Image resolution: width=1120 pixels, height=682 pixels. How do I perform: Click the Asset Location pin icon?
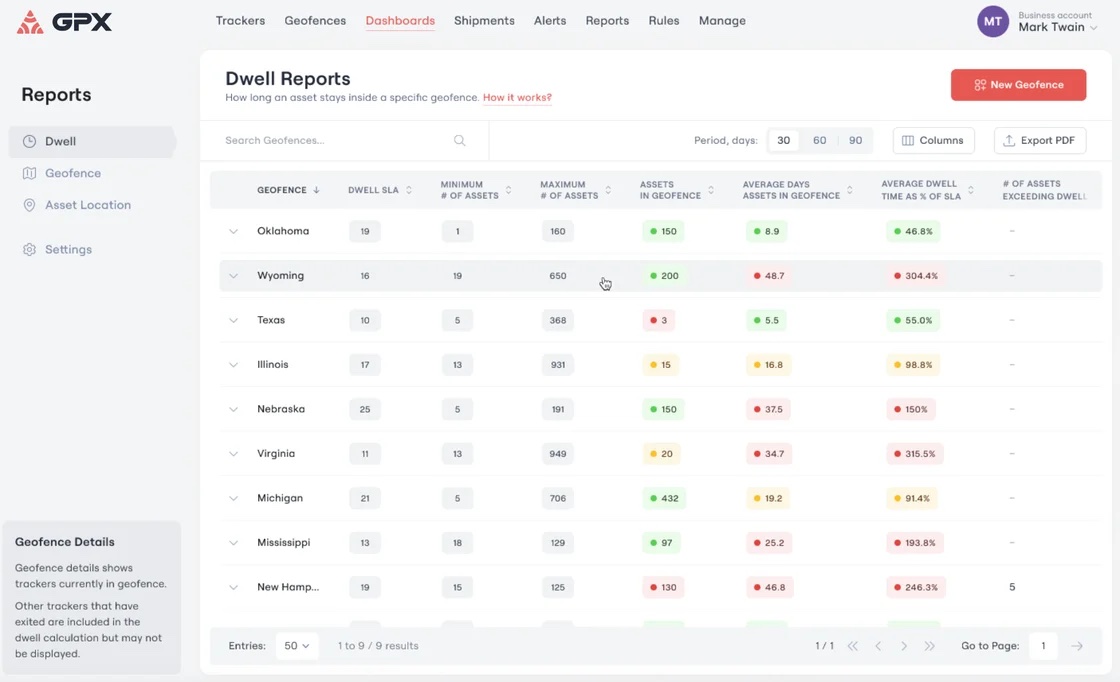30,205
